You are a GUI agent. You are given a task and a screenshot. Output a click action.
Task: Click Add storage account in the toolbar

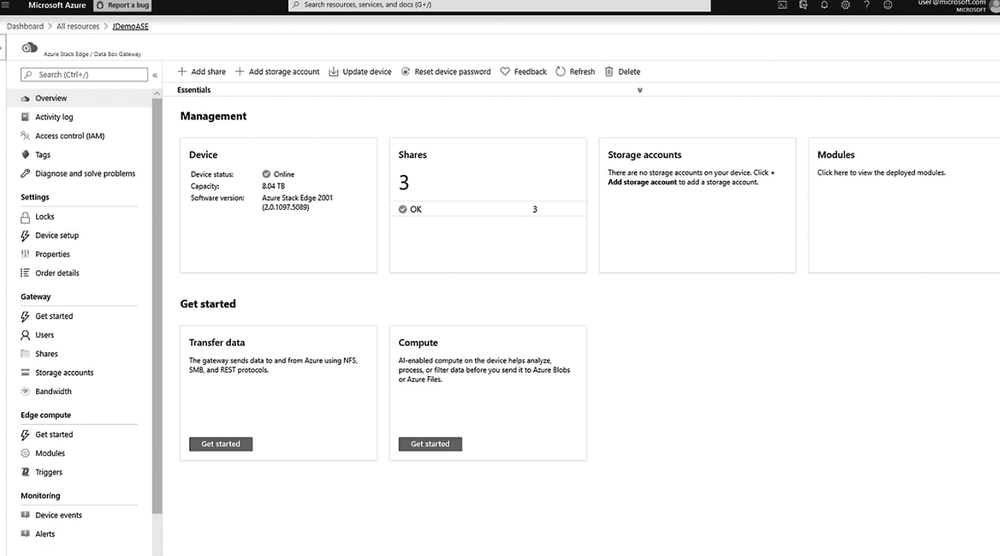(277, 71)
